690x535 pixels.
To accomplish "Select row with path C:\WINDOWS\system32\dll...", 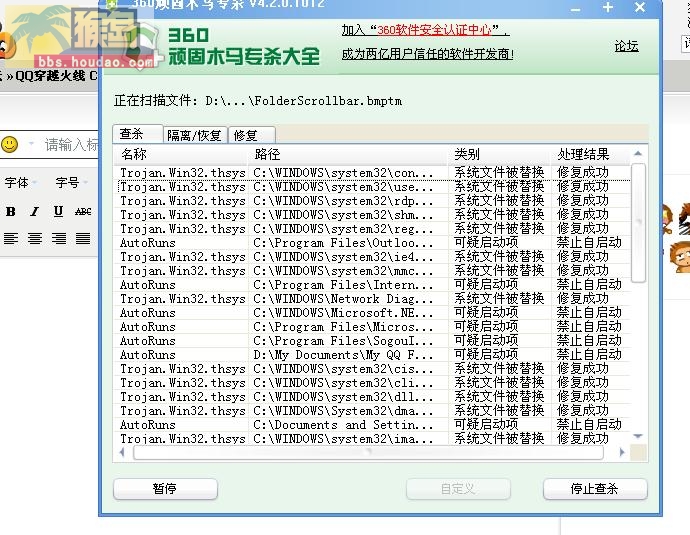I will coord(372,397).
